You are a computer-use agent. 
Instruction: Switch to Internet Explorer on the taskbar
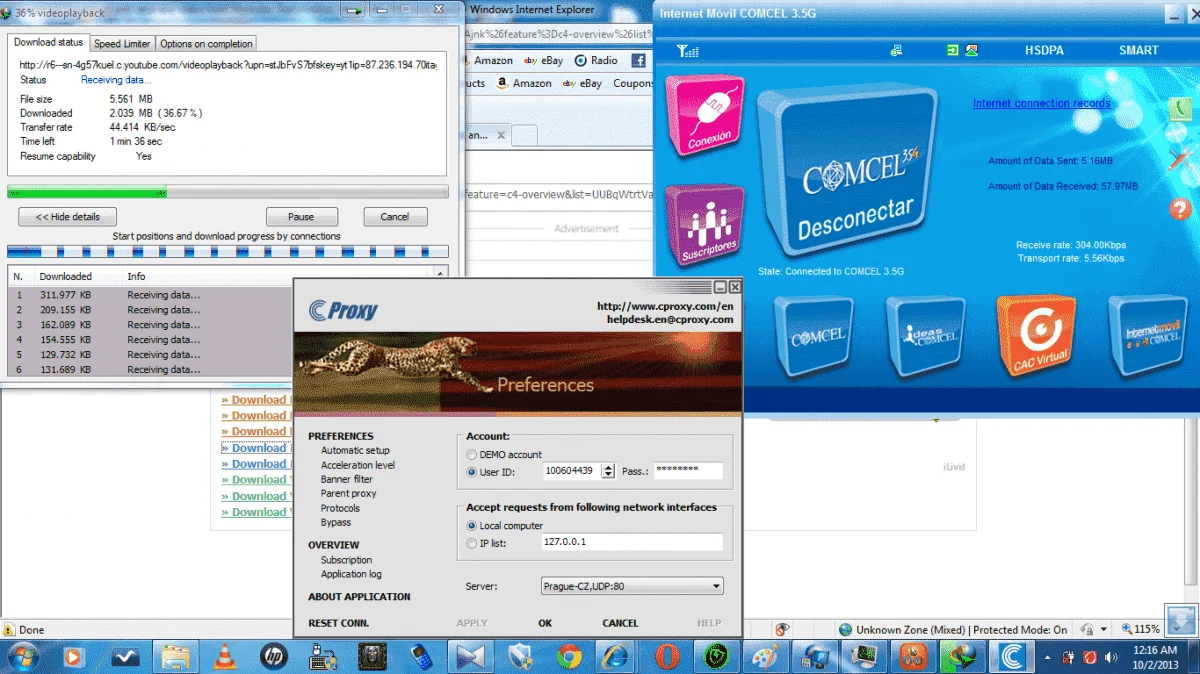point(616,656)
